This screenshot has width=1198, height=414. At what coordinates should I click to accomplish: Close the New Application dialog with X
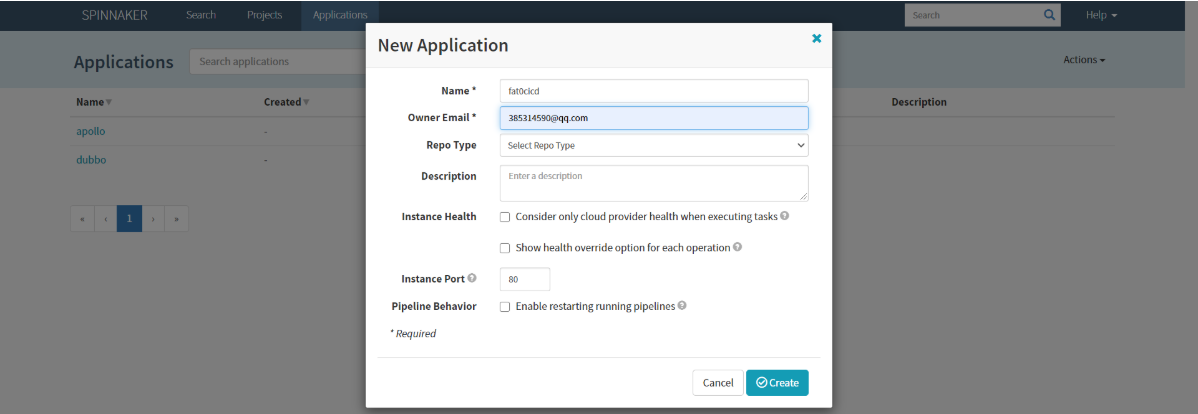tap(816, 39)
